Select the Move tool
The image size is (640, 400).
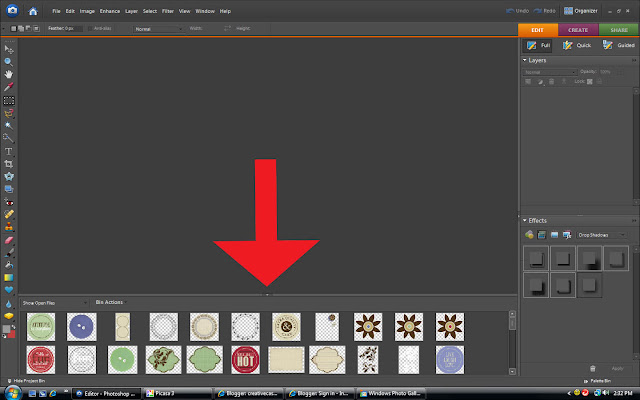click(x=9, y=49)
